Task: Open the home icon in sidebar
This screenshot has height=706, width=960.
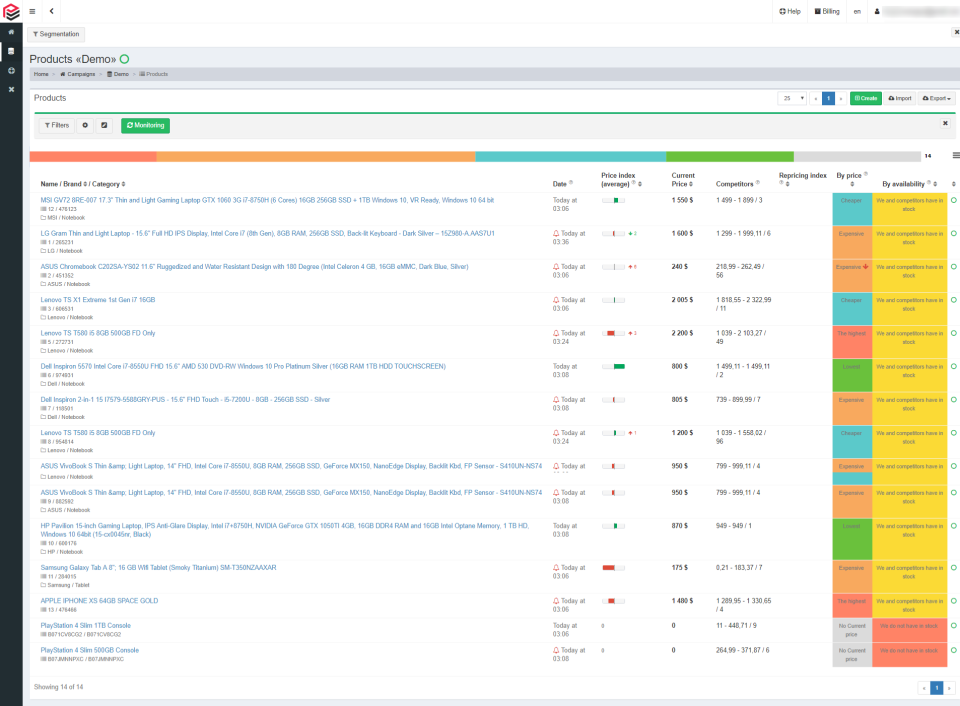Action: (11, 32)
